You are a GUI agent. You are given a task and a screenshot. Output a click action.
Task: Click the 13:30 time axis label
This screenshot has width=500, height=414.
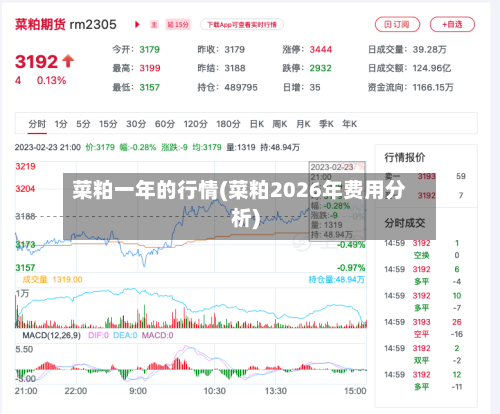pos(276,391)
